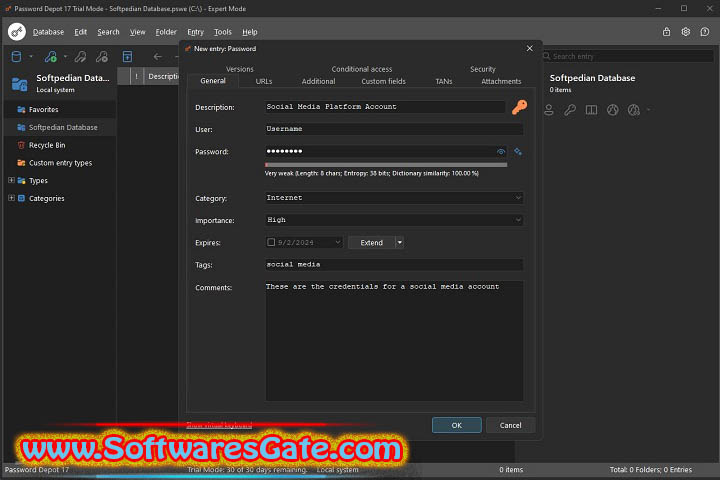Open dropdown beside globe icons in details pane

pyautogui.click(x=648, y=110)
